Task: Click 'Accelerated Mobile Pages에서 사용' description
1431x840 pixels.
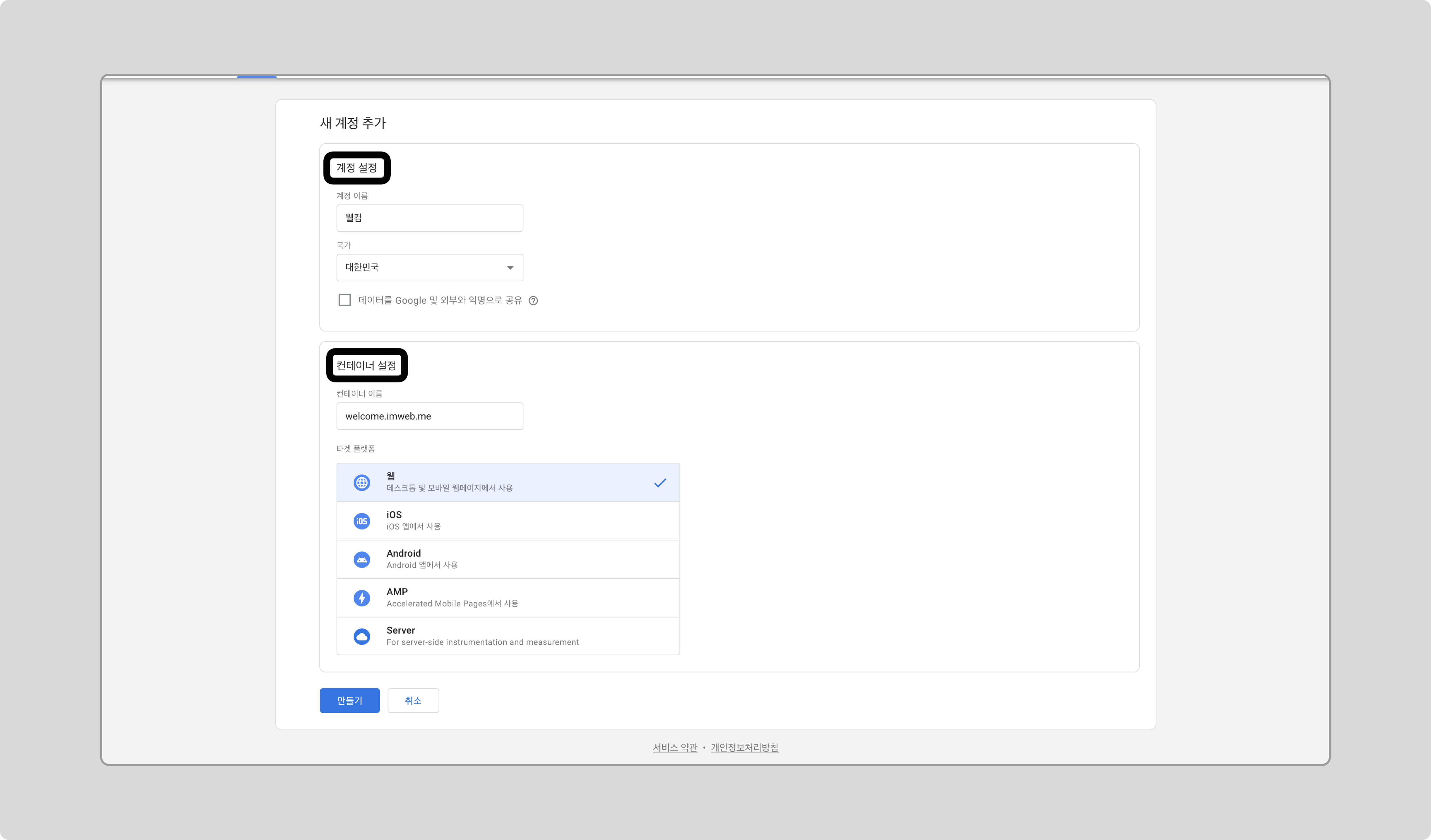Action: coord(452,604)
